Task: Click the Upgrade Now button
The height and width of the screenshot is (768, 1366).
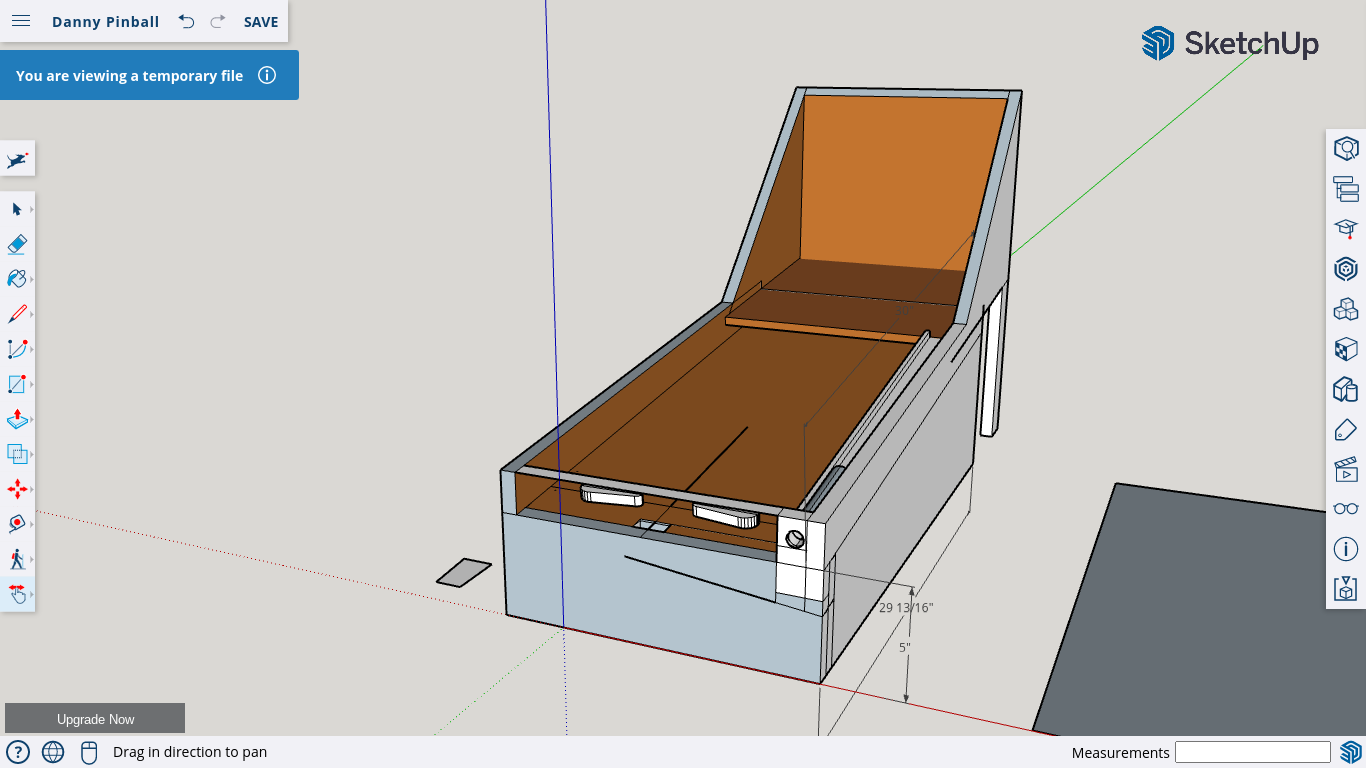Action: coord(95,718)
